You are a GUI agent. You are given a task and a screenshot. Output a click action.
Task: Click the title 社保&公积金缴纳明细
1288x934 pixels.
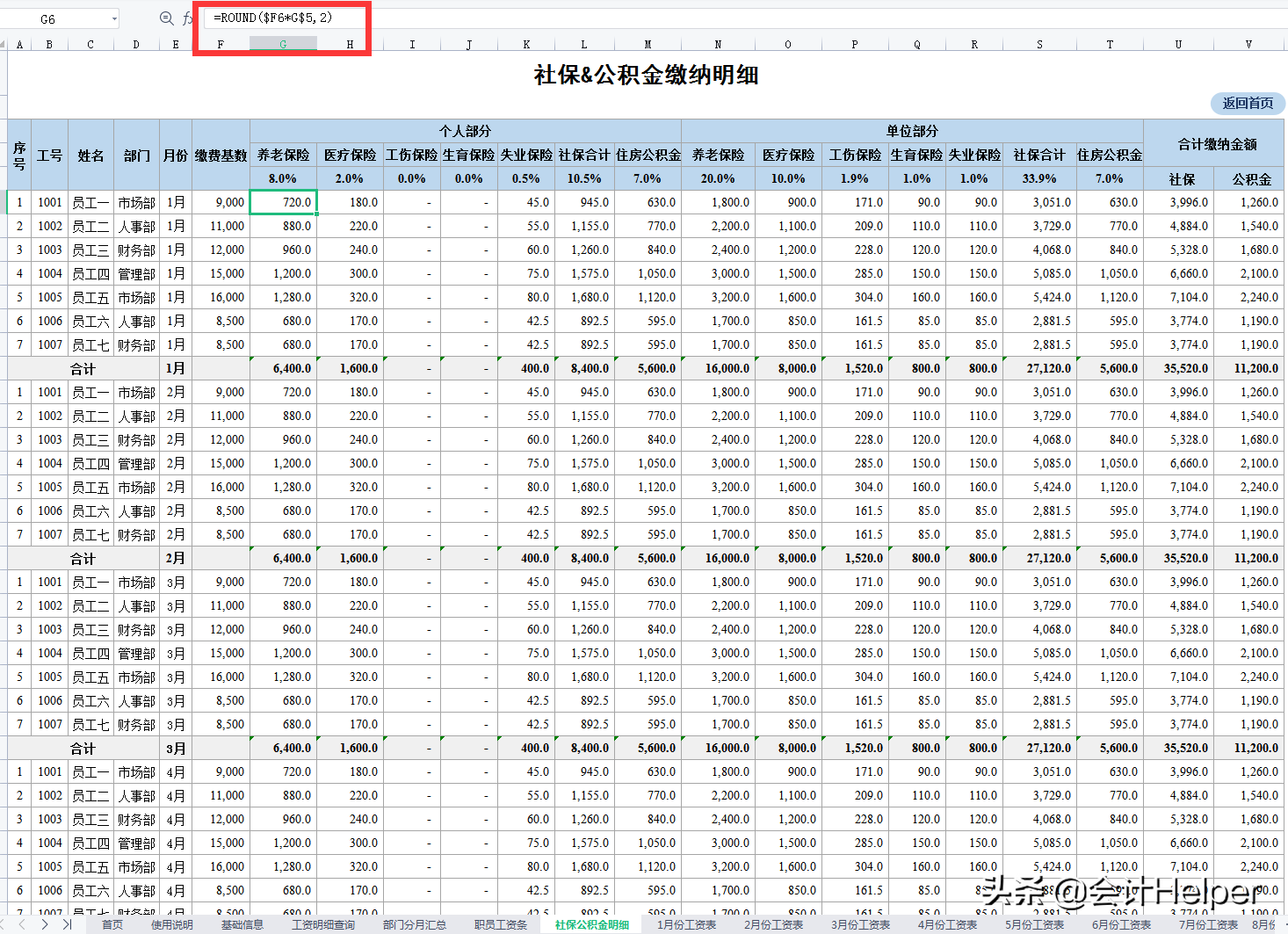point(646,76)
